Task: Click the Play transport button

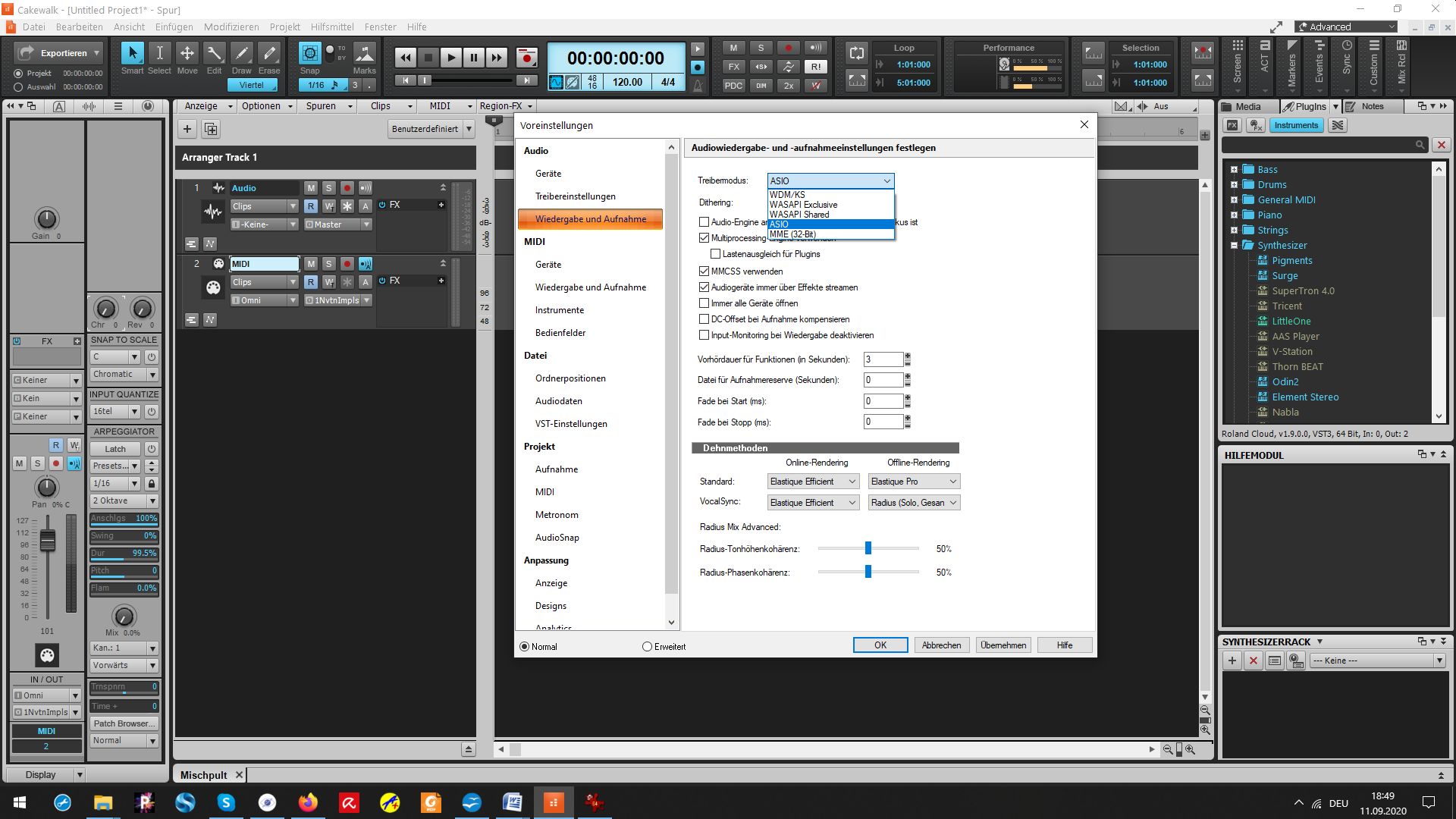Action: coord(450,58)
